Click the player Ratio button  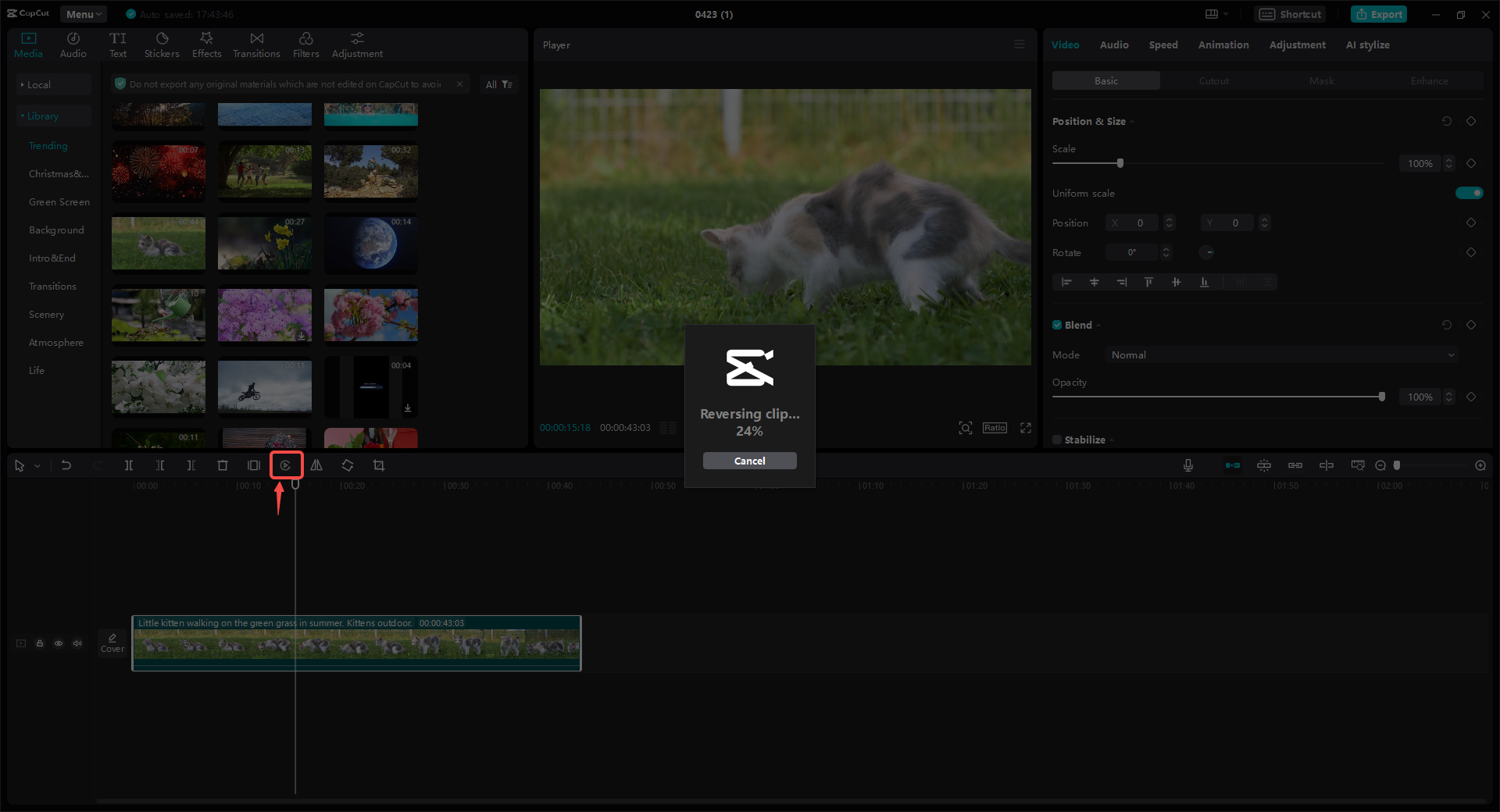click(x=995, y=428)
